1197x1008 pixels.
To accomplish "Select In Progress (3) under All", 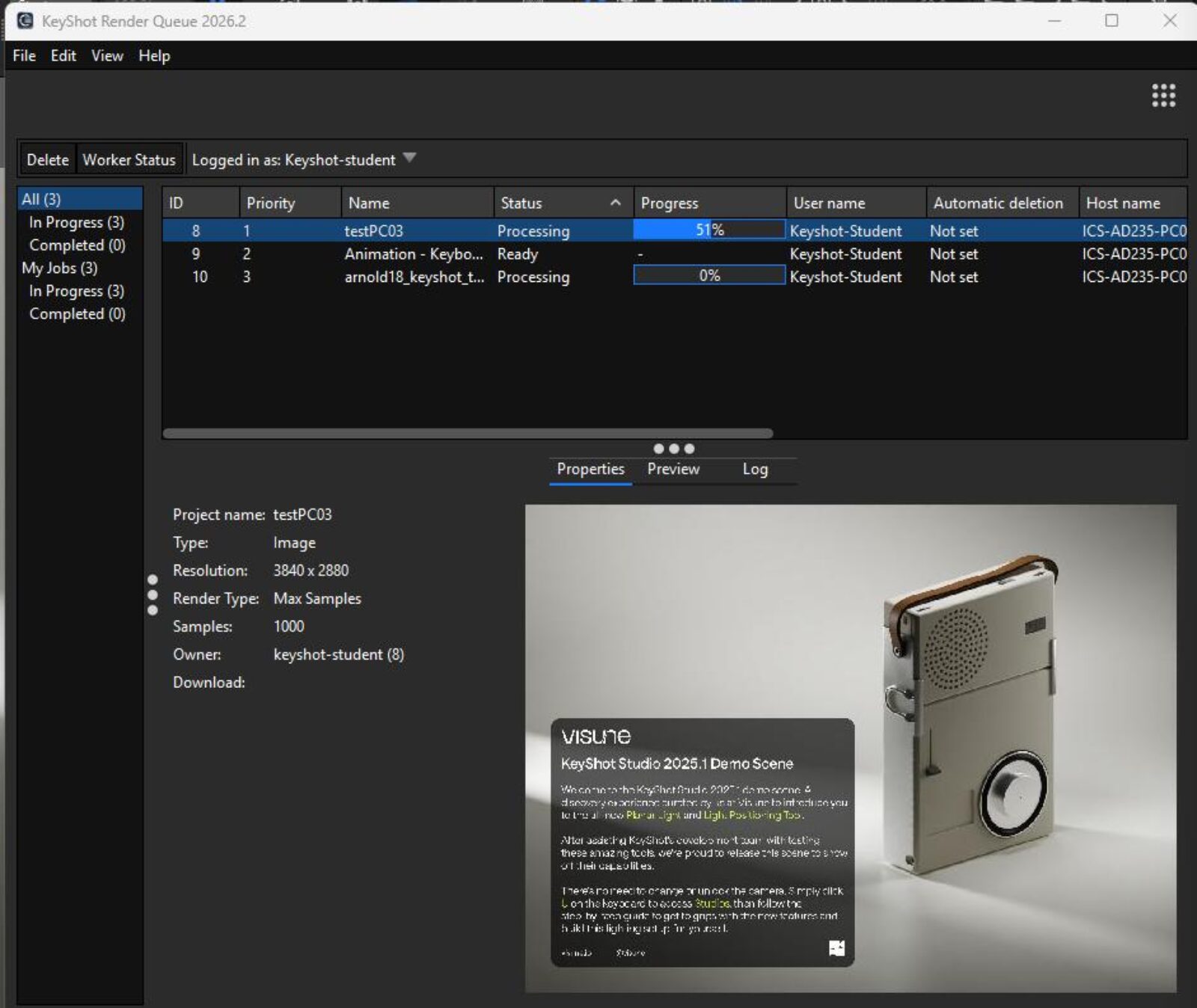I will pos(76,222).
